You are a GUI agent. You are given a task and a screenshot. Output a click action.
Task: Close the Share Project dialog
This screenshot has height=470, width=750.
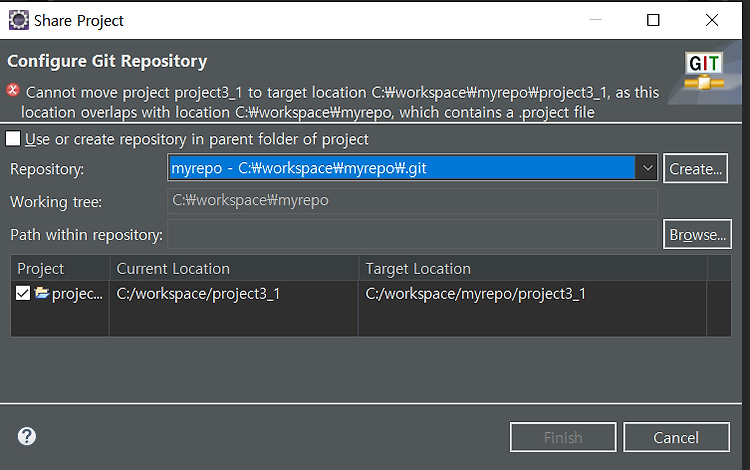(x=712, y=20)
